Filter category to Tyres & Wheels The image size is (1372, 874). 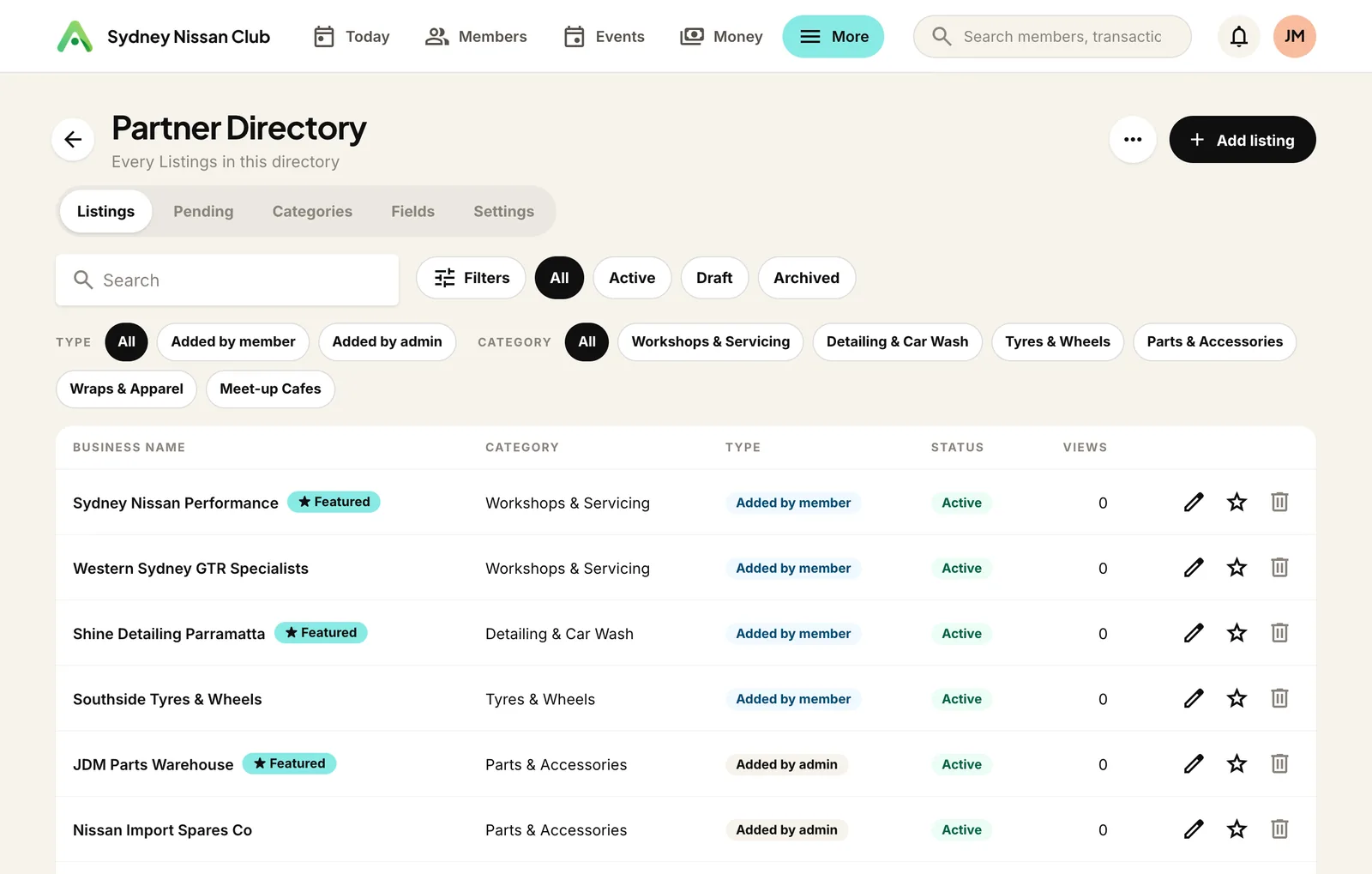[x=1057, y=341]
